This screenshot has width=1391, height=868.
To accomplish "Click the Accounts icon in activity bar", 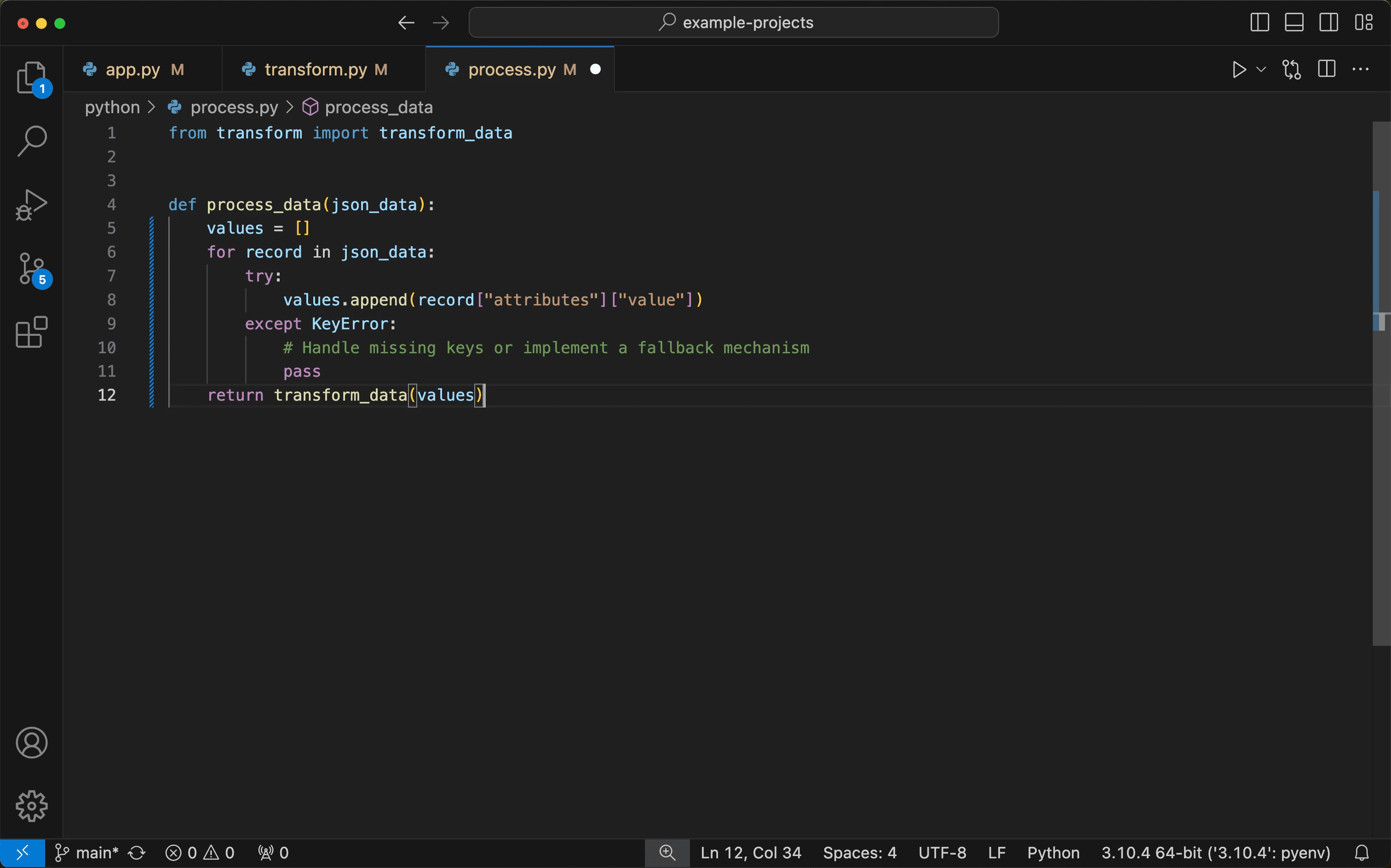I will click(x=32, y=743).
